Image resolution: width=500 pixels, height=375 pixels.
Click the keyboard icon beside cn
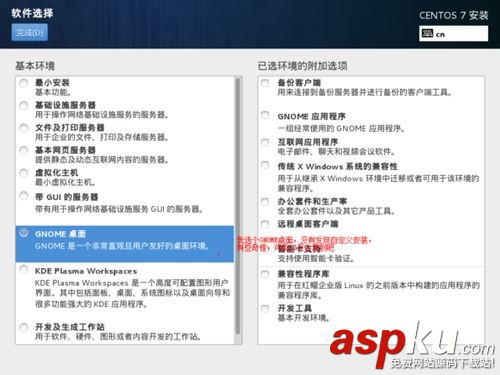[427, 33]
